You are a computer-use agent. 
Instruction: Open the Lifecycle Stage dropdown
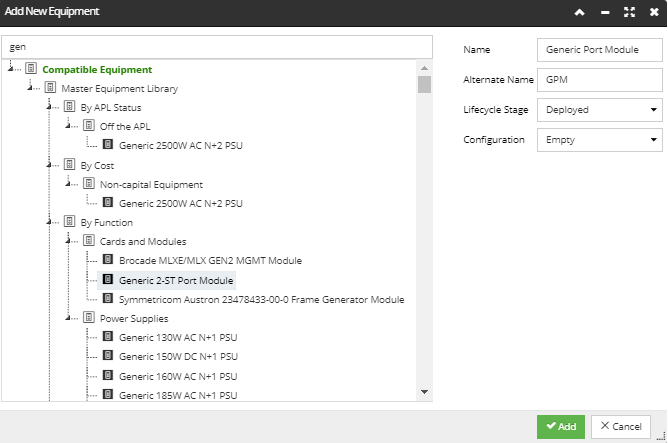coord(599,110)
